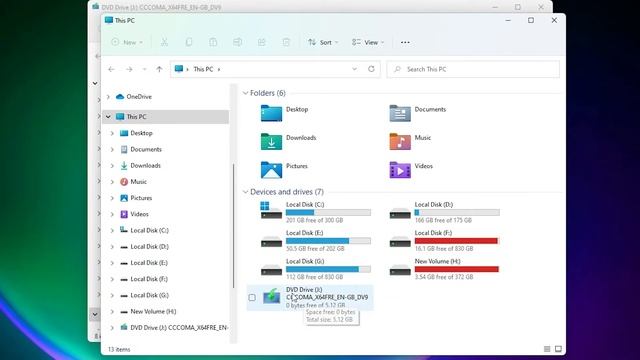Go up one level with up arrow
This screenshot has width=640, height=360.
[x=159, y=69]
